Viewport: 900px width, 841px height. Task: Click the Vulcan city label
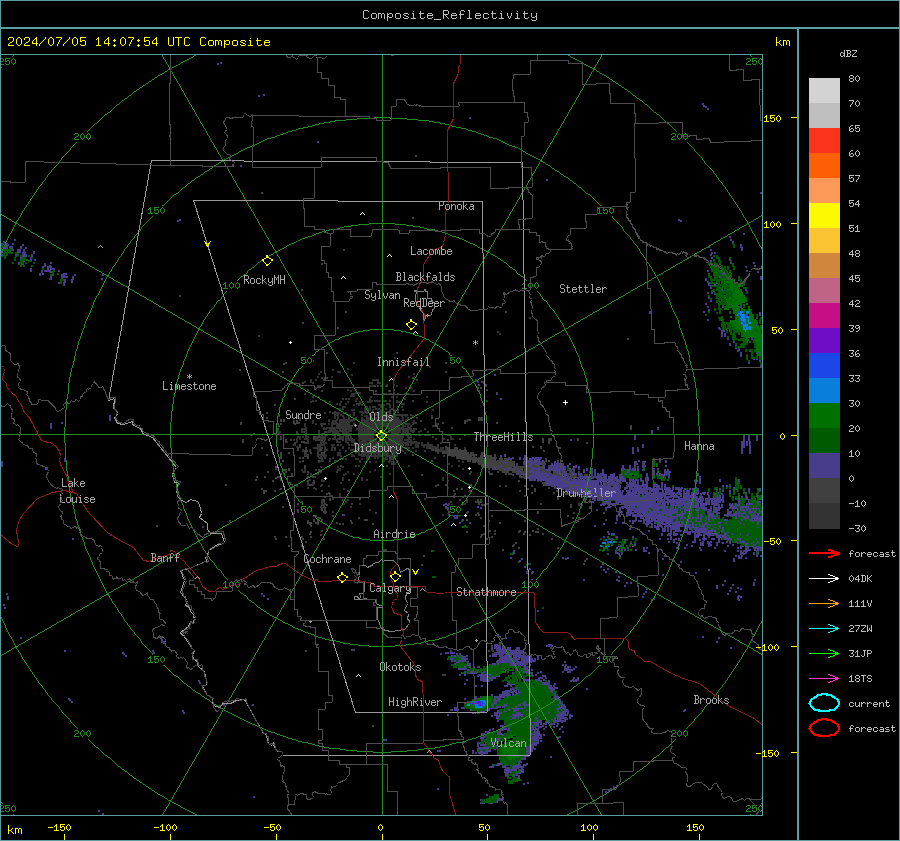point(509,743)
